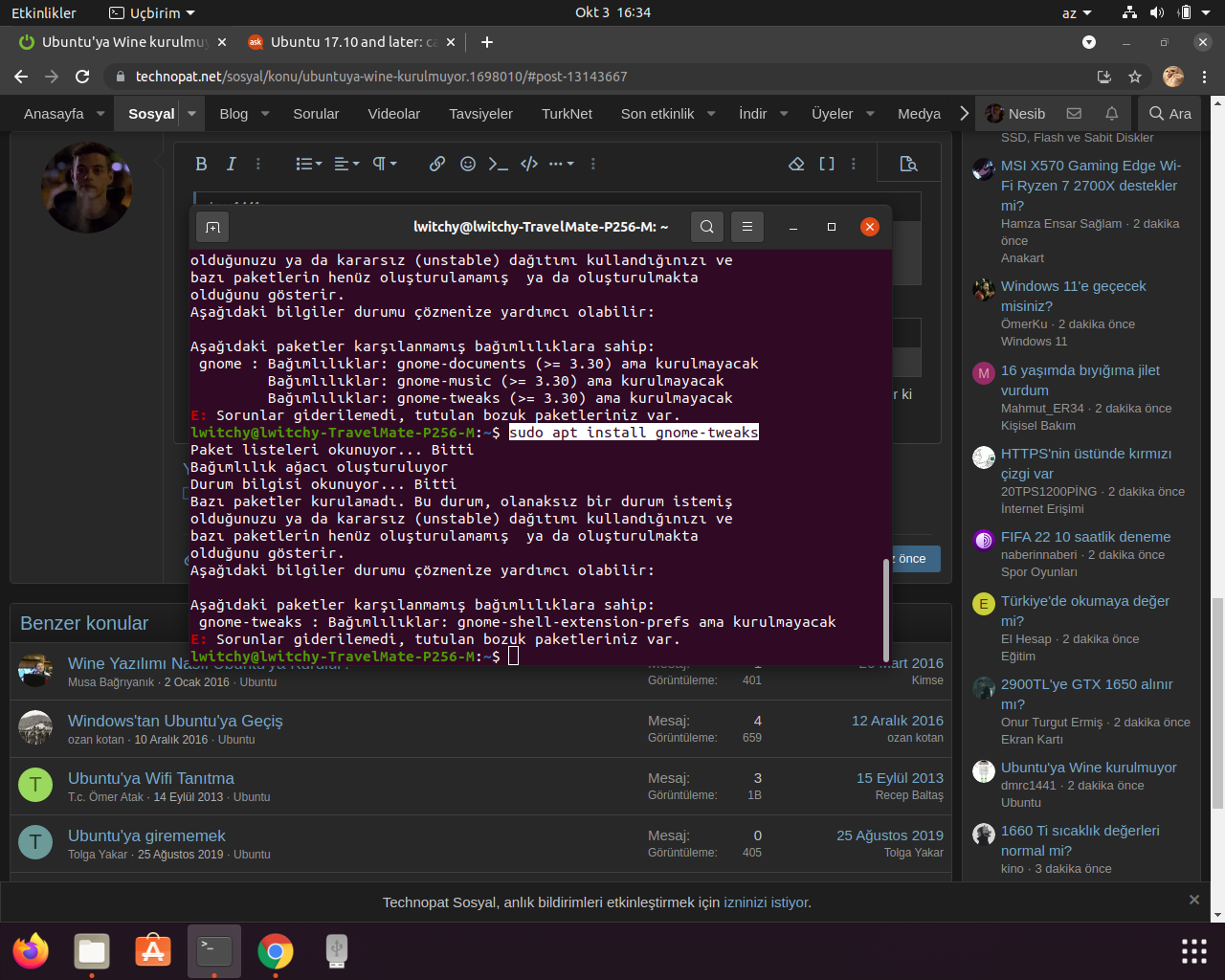Launch Firefox from the Ubuntu dock
This screenshot has height=980, width=1225.
[x=31, y=951]
